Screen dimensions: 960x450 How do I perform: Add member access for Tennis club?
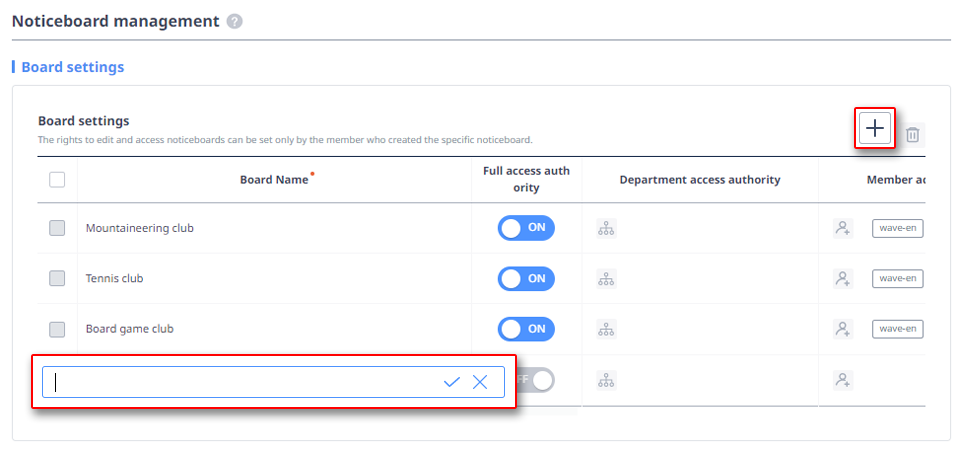[x=843, y=278]
